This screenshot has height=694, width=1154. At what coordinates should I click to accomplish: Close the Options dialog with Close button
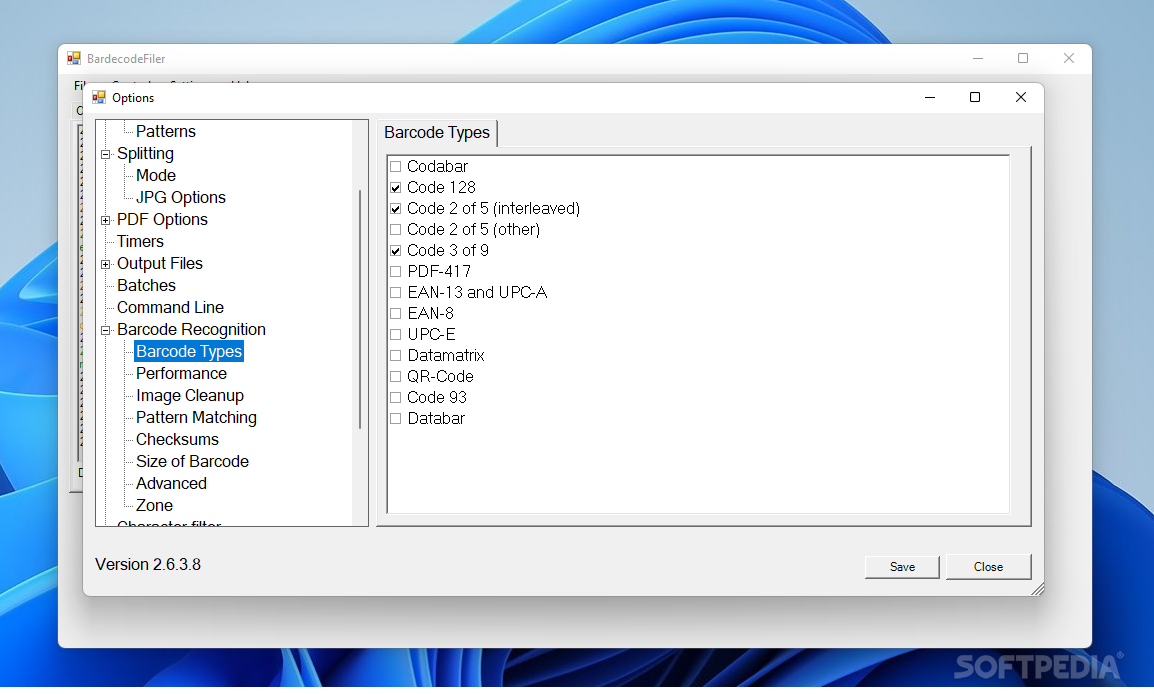988,567
